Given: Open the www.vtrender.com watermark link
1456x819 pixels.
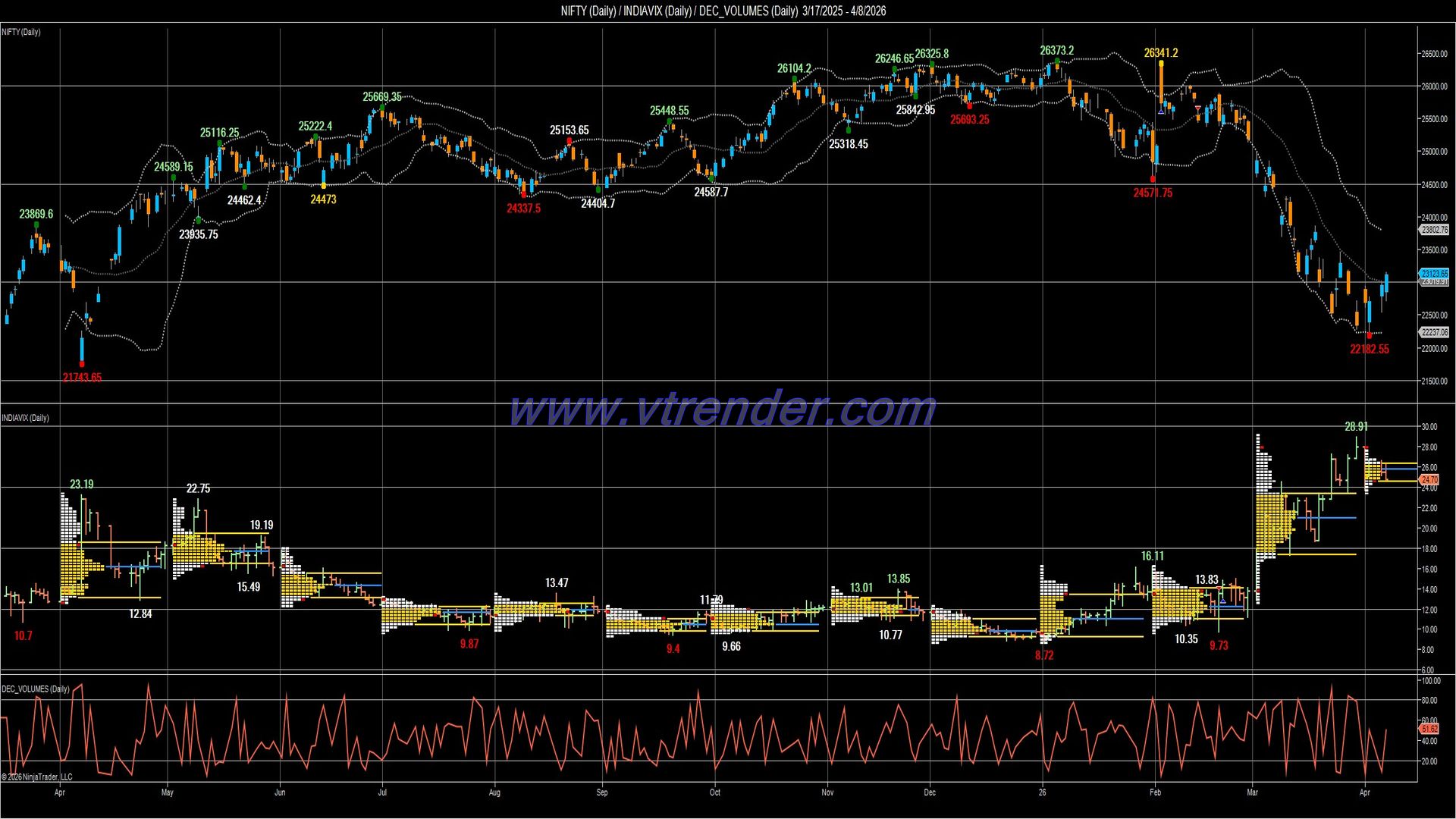Looking at the screenshot, I should click(x=722, y=409).
